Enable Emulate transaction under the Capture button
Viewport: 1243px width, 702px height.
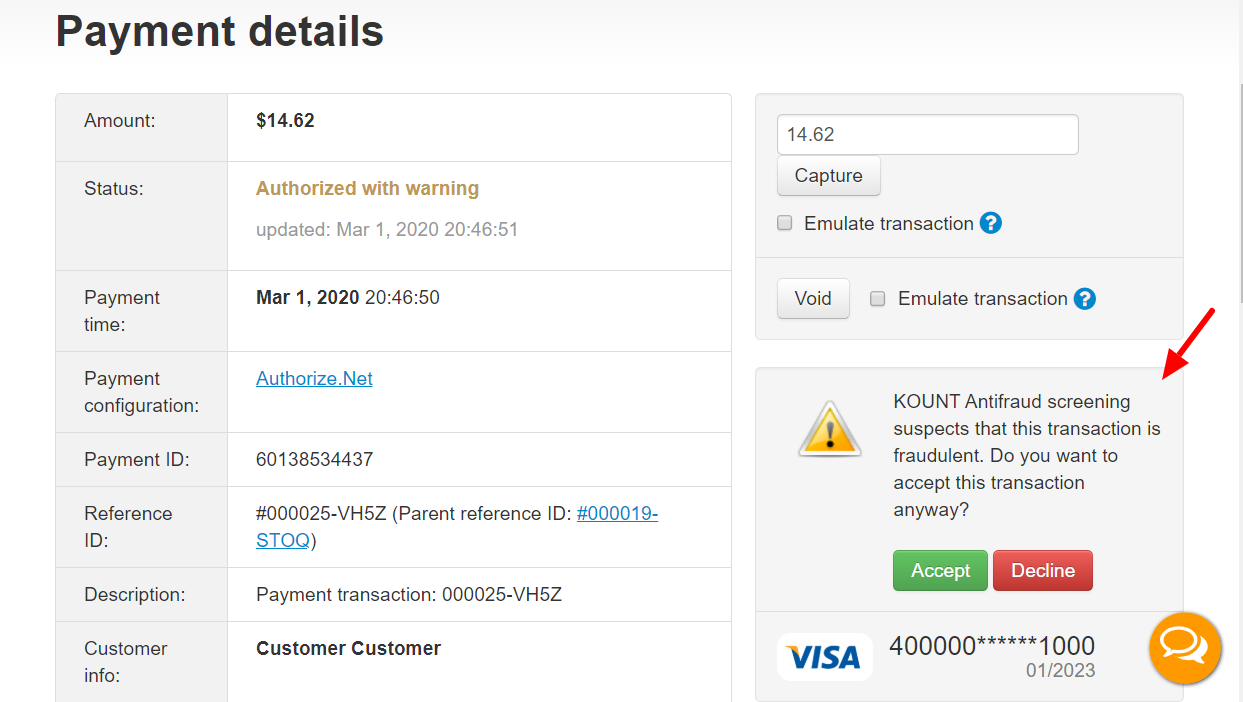785,223
